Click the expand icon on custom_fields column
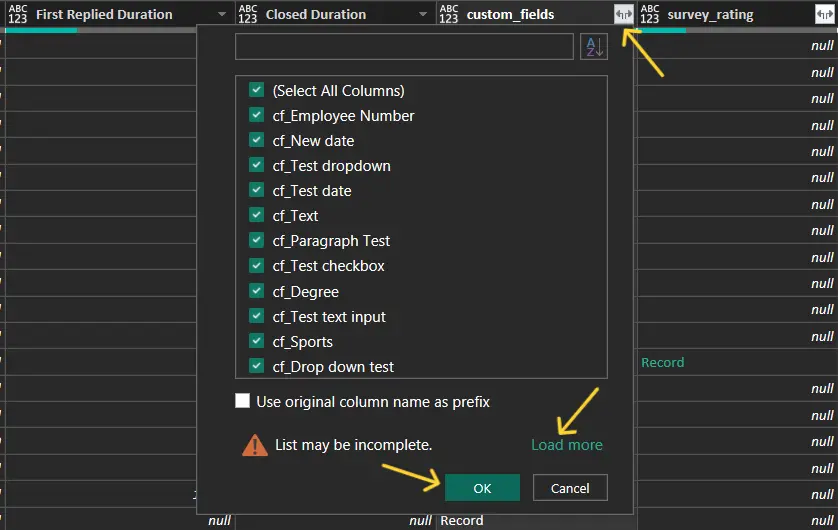Image resolution: width=838 pixels, height=530 pixels. tap(624, 14)
